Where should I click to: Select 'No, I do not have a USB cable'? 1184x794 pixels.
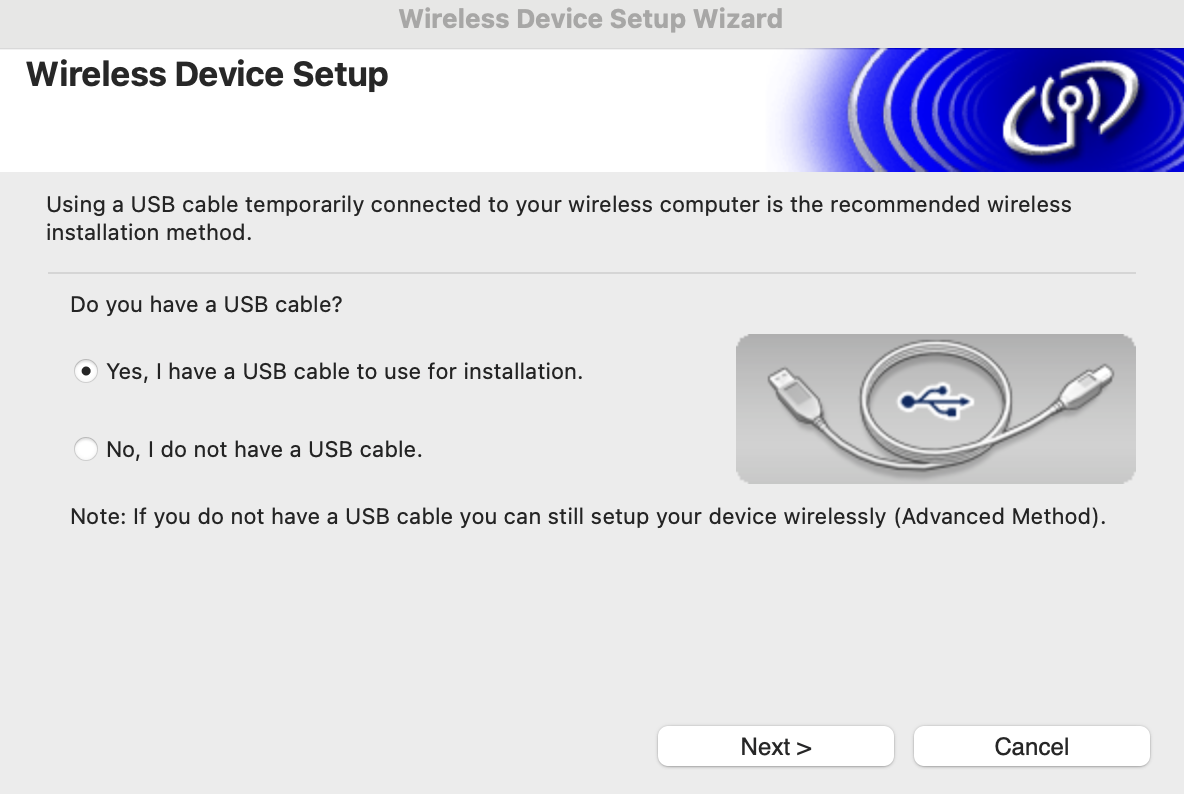86,449
